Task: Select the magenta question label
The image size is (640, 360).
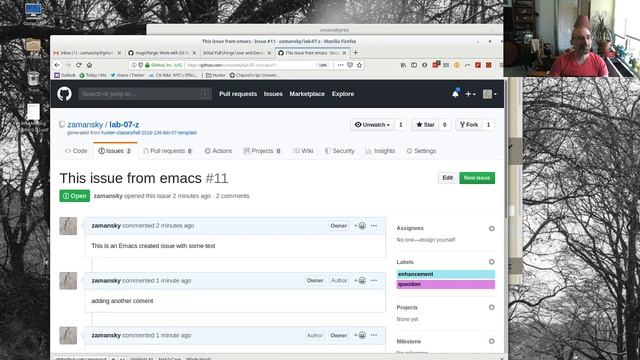Action: (446, 284)
